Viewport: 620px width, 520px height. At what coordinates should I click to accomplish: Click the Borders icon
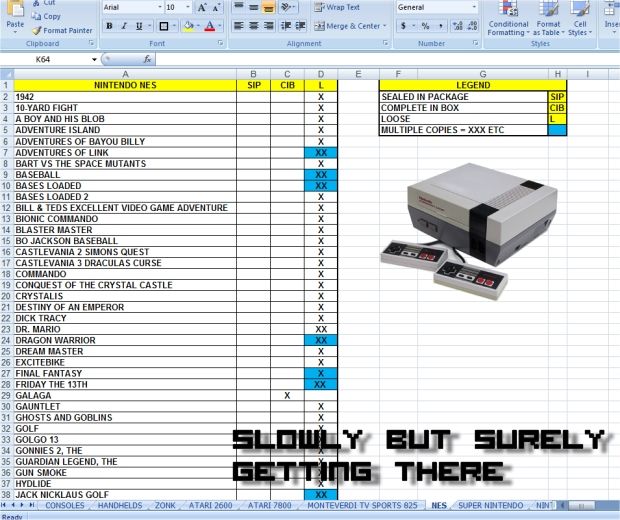(x=164, y=26)
